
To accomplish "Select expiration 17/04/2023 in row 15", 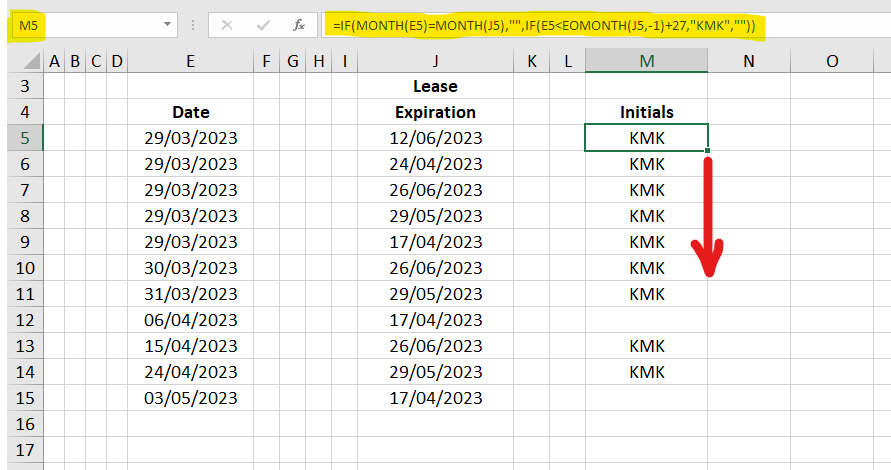I will click(435, 398).
